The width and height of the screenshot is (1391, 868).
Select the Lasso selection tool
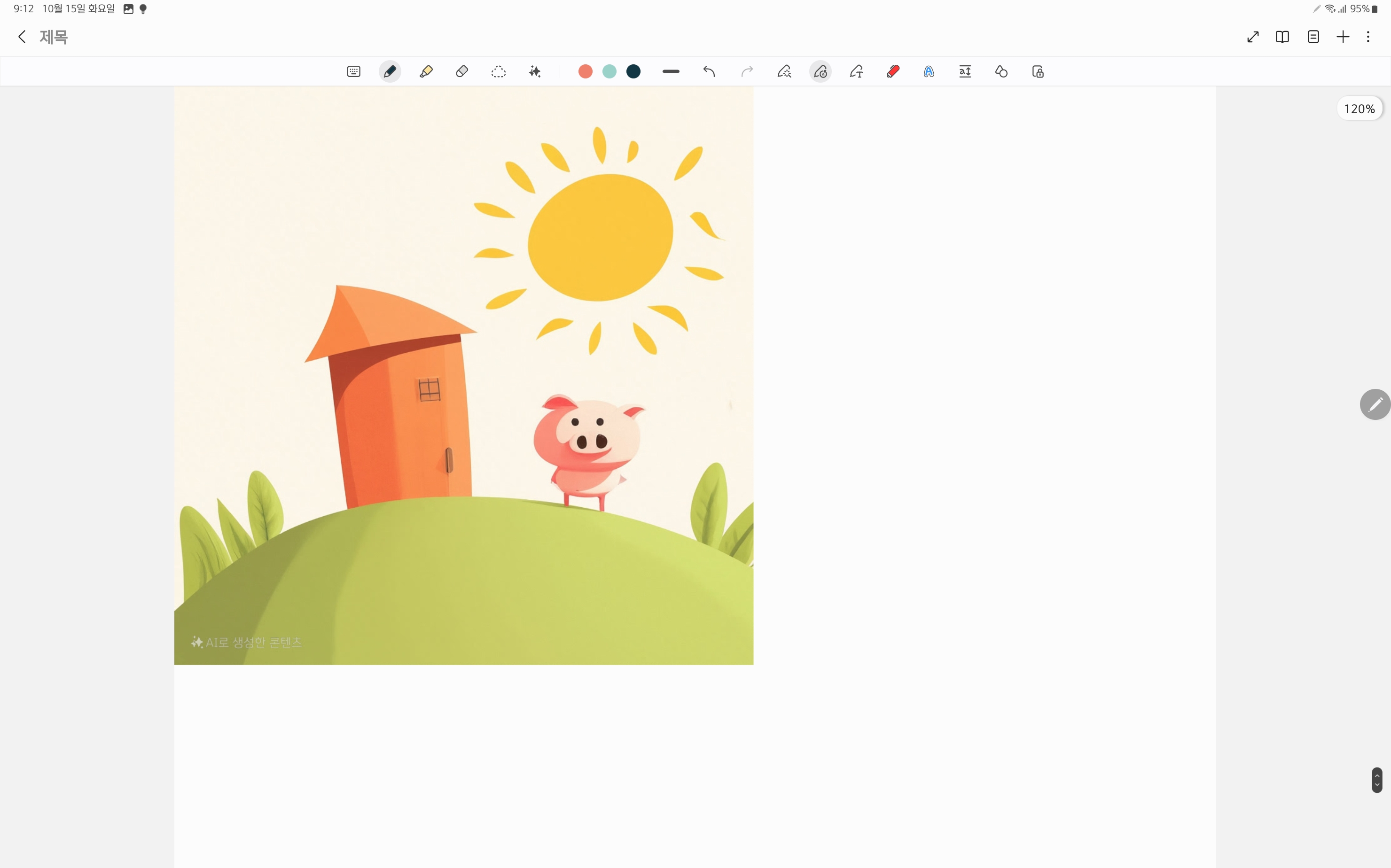pos(499,72)
